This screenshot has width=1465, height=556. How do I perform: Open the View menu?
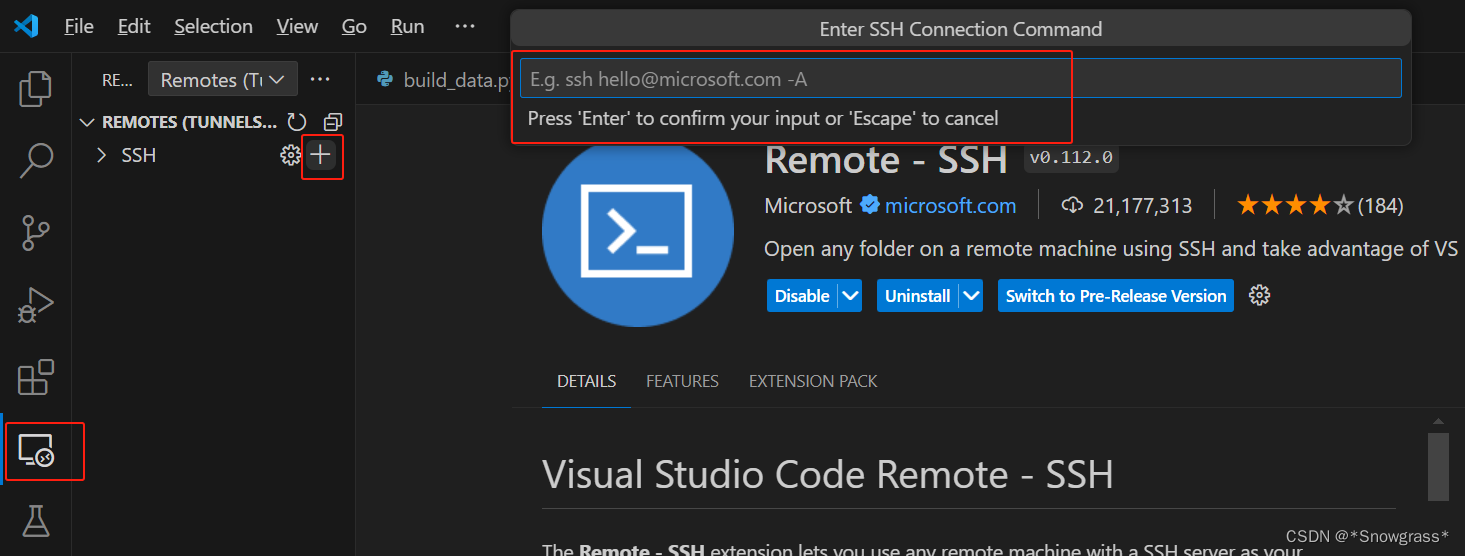coord(297,26)
